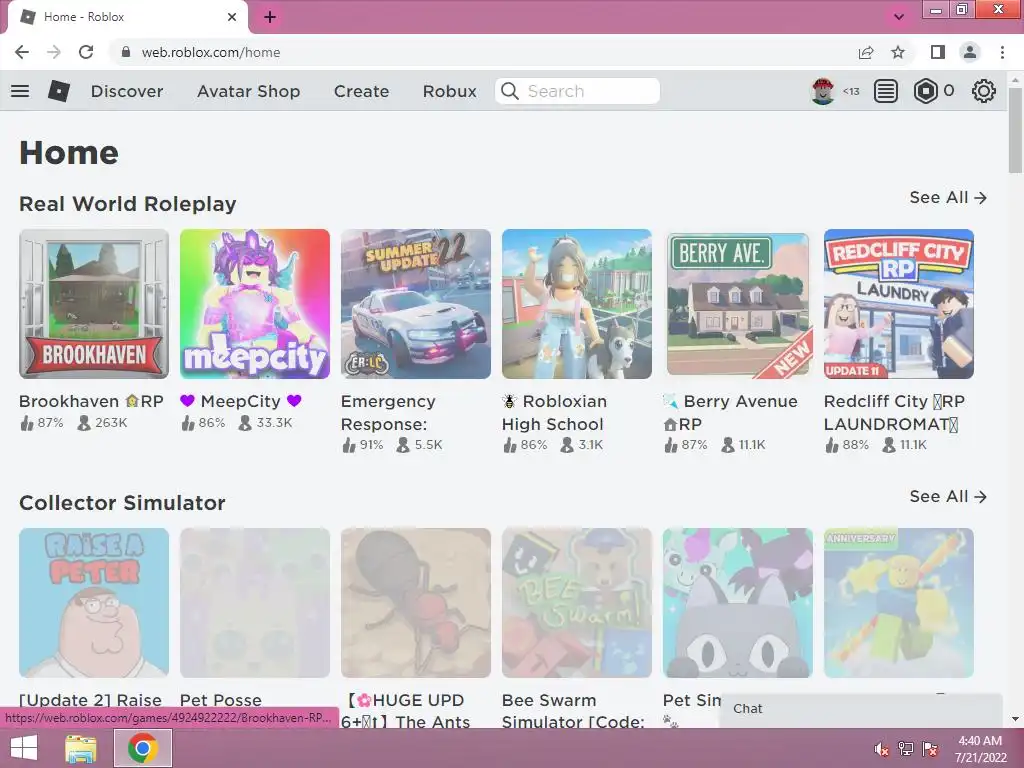
Task: Click the network tray icon
Action: 906,749
